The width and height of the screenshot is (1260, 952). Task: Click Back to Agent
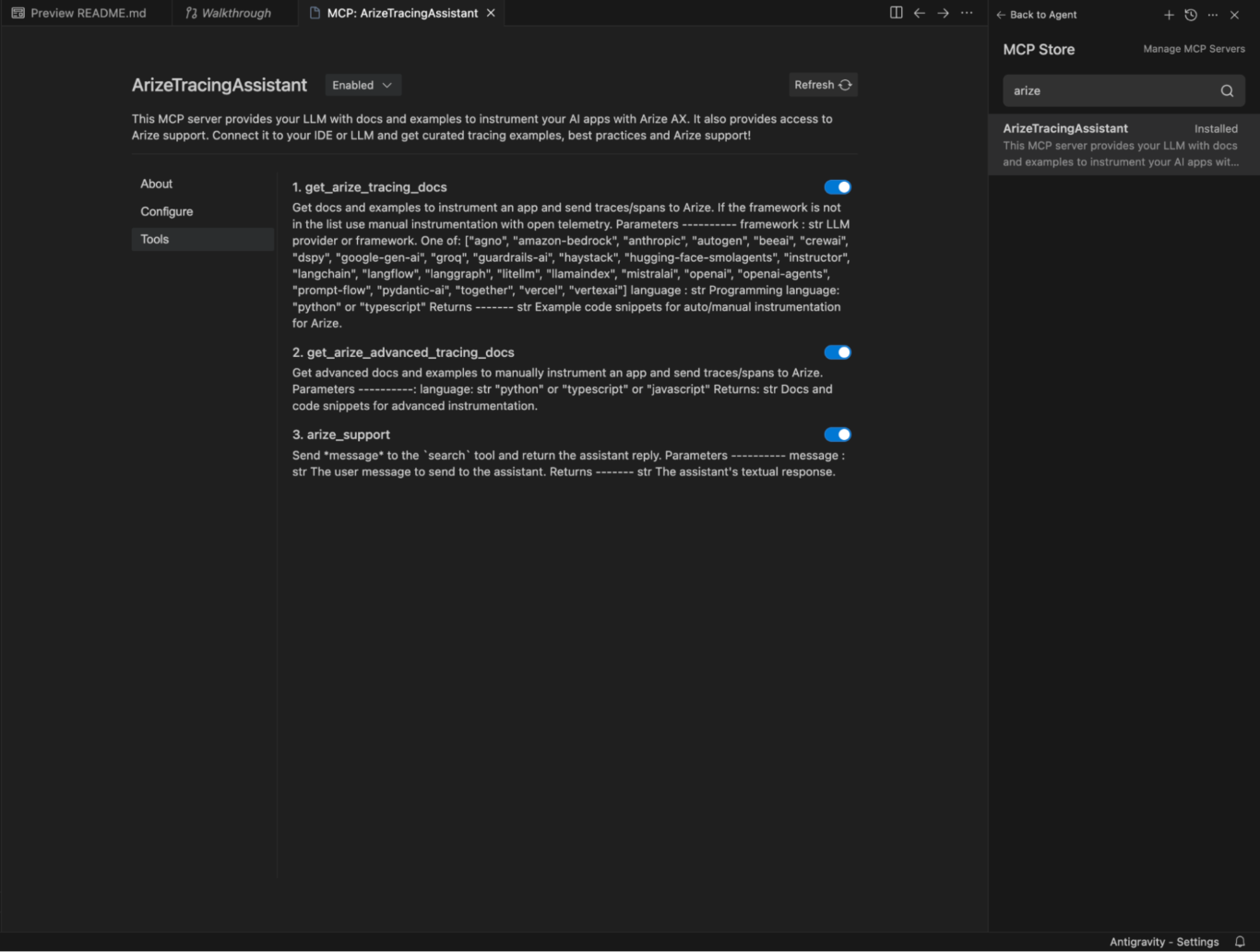(x=1035, y=15)
